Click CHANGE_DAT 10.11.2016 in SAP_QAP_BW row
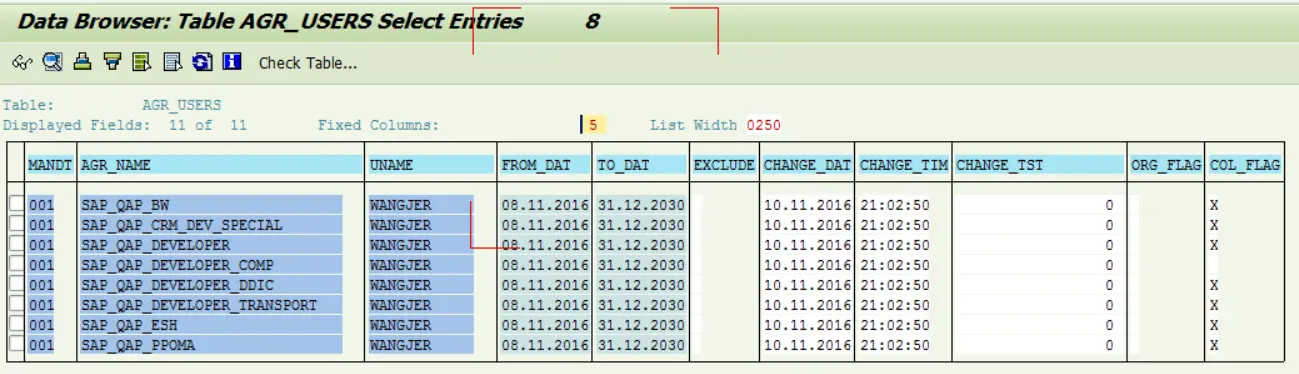 point(808,205)
